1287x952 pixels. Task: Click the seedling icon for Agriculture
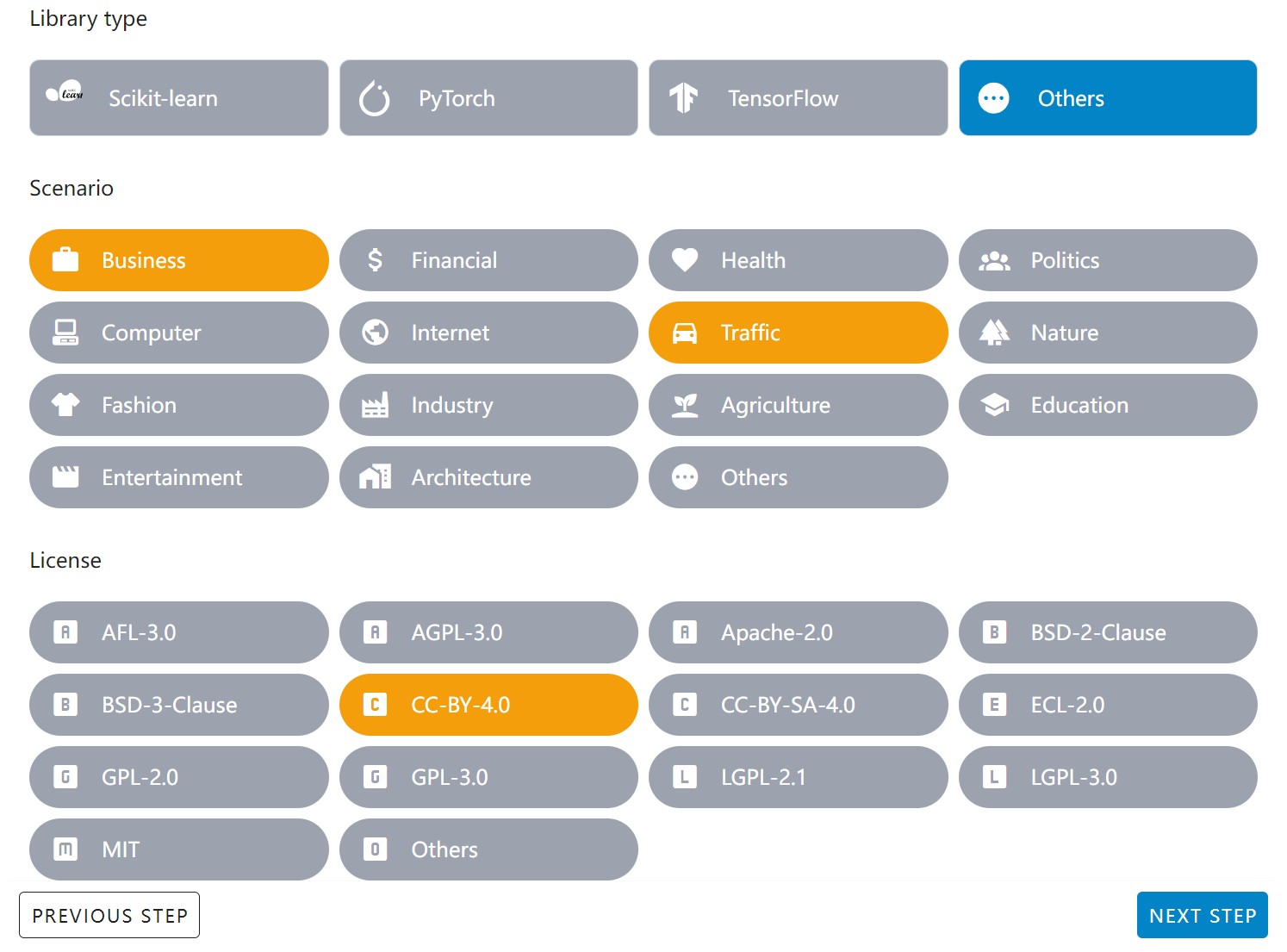click(685, 405)
